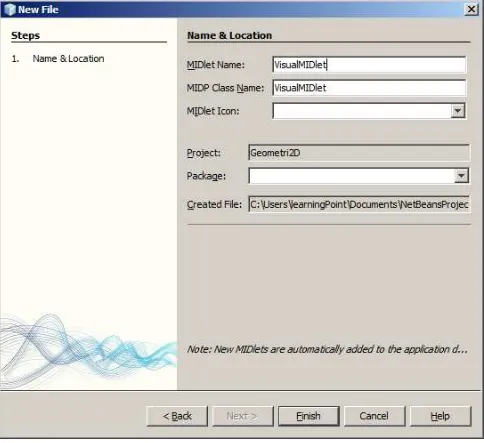Image resolution: width=484 pixels, height=443 pixels.
Task: Go to previous step with Back button
Action: pos(177,416)
